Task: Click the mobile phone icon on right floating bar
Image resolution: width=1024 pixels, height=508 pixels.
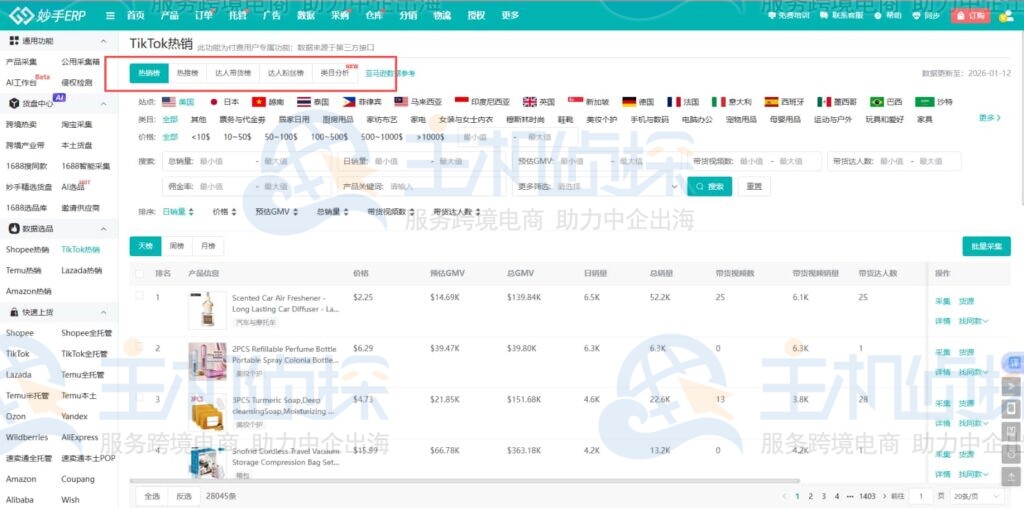Action: [1011, 409]
